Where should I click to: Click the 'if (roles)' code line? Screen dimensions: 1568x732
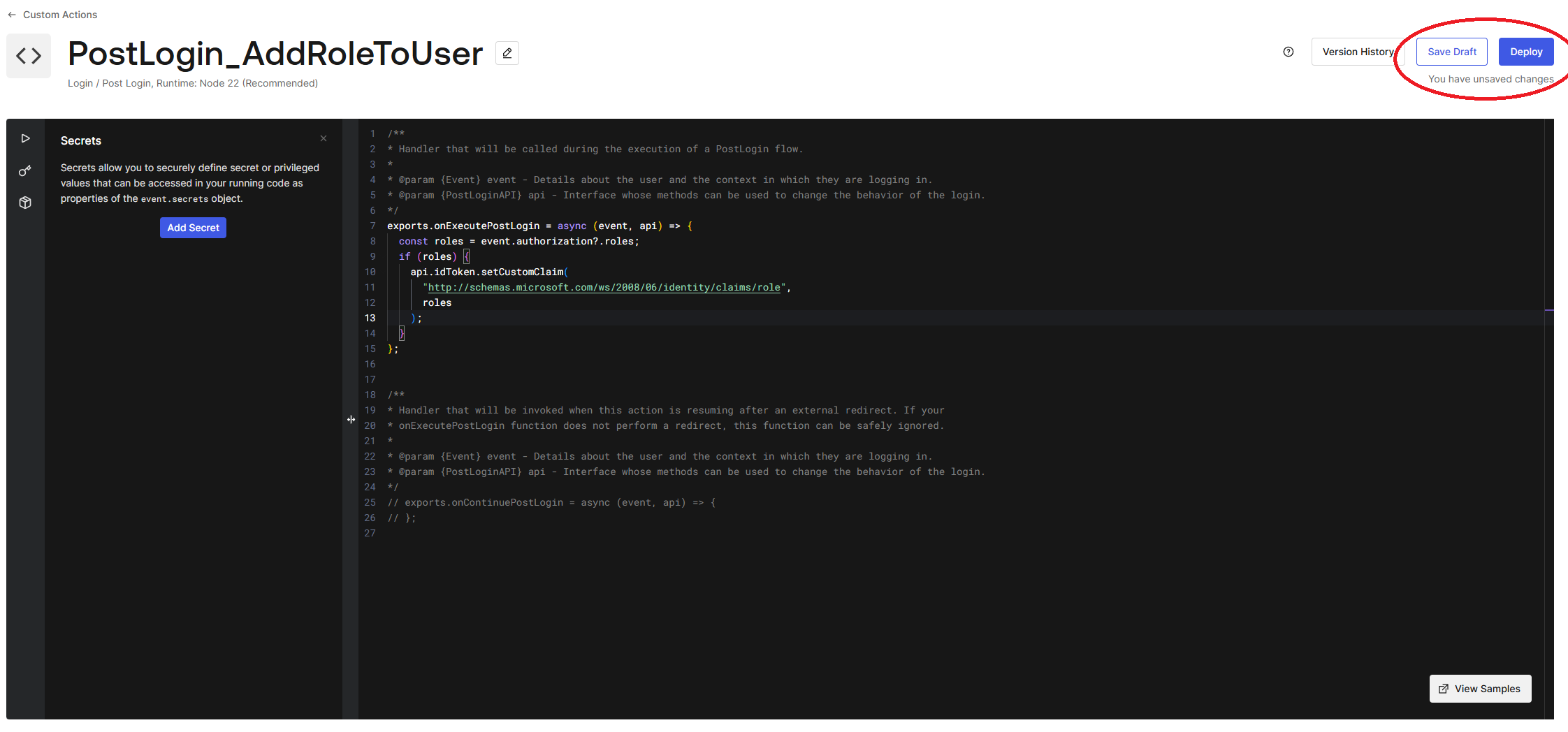(434, 256)
